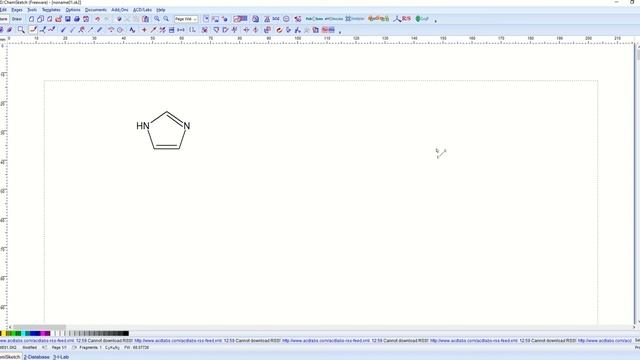Select the Draw Chains tool

click(x=52, y=30)
